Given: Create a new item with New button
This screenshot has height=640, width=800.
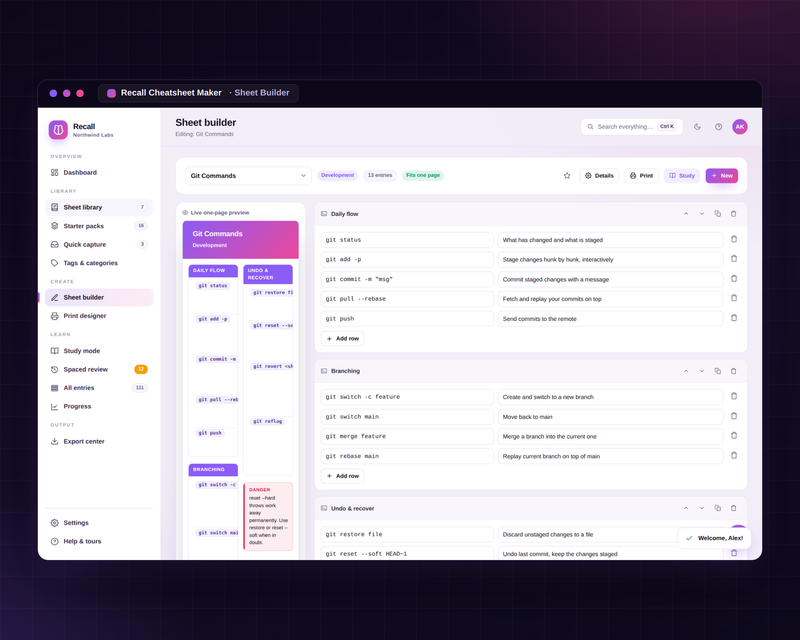Looking at the screenshot, I should click(x=722, y=176).
